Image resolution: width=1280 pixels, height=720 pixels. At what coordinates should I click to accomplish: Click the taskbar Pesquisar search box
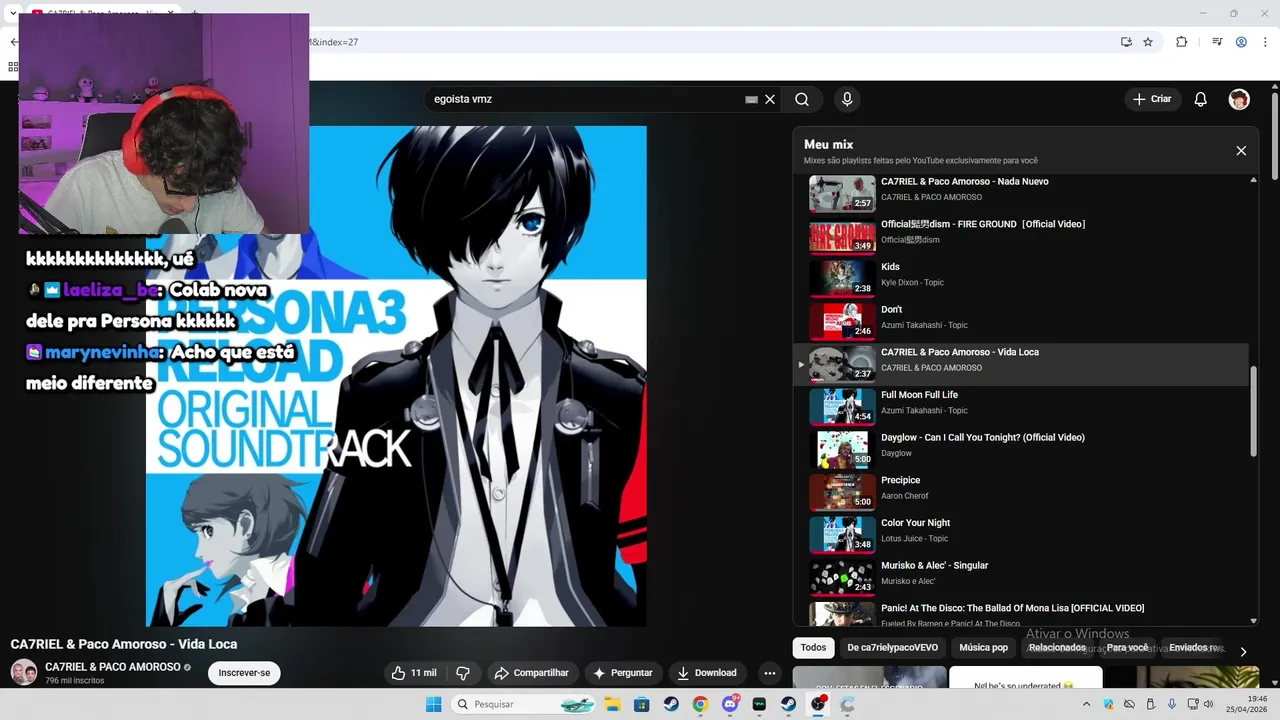click(x=525, y=704)
